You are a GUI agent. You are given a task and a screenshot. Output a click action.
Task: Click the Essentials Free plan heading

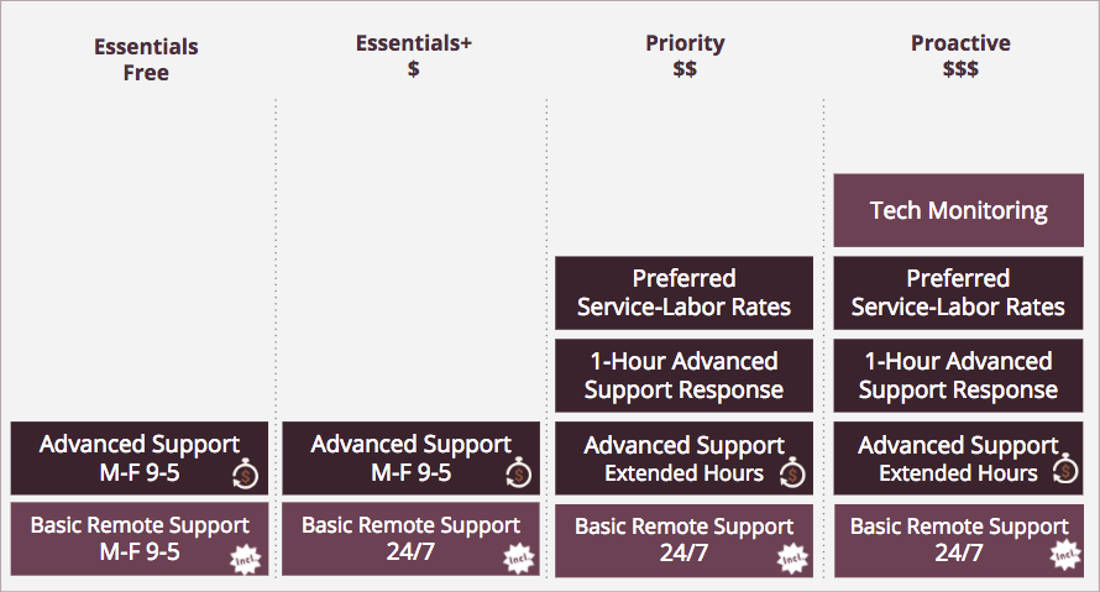point(146,60)
